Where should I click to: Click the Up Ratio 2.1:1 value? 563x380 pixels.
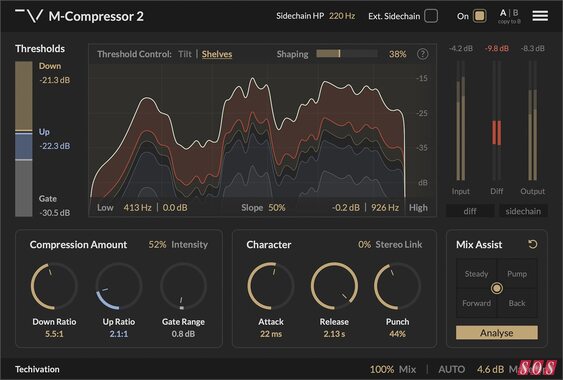(x=119, y=334)
